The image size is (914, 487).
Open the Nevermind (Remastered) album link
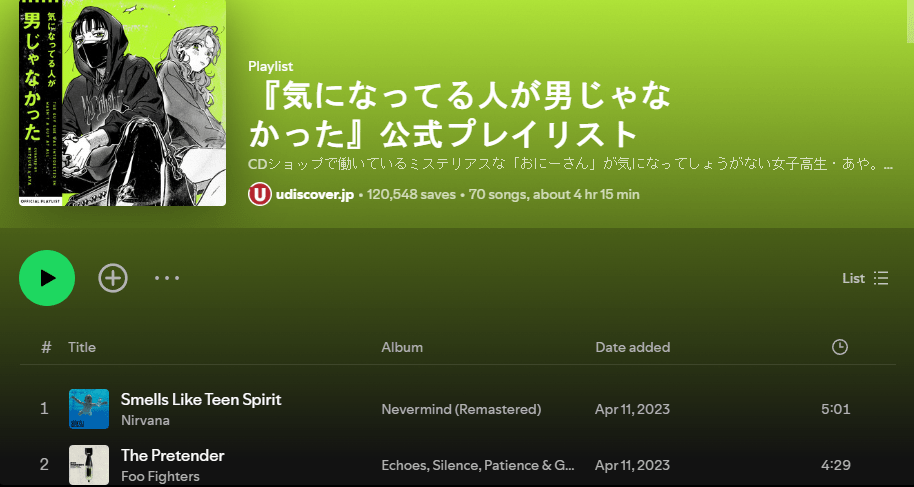(461, 409)
